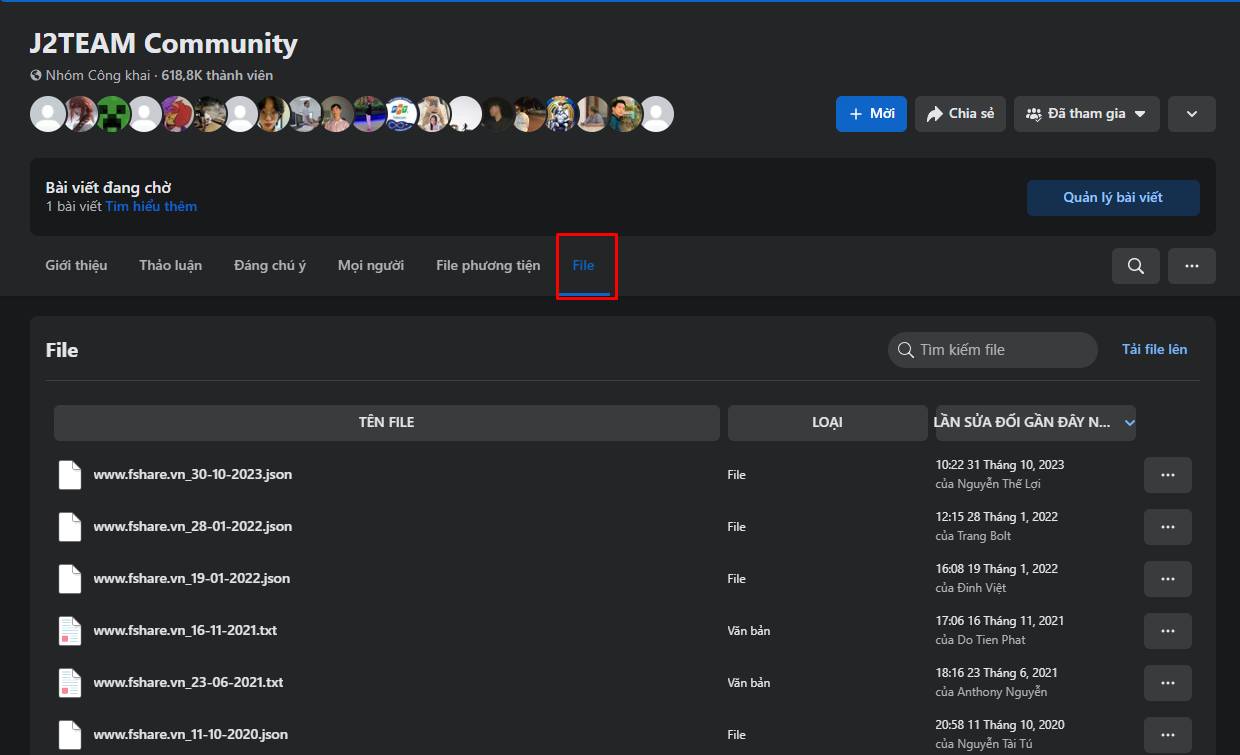
Task: Click file icon of www.fshare.vn_19-01-2022.json
Action: tap(70, 579)
